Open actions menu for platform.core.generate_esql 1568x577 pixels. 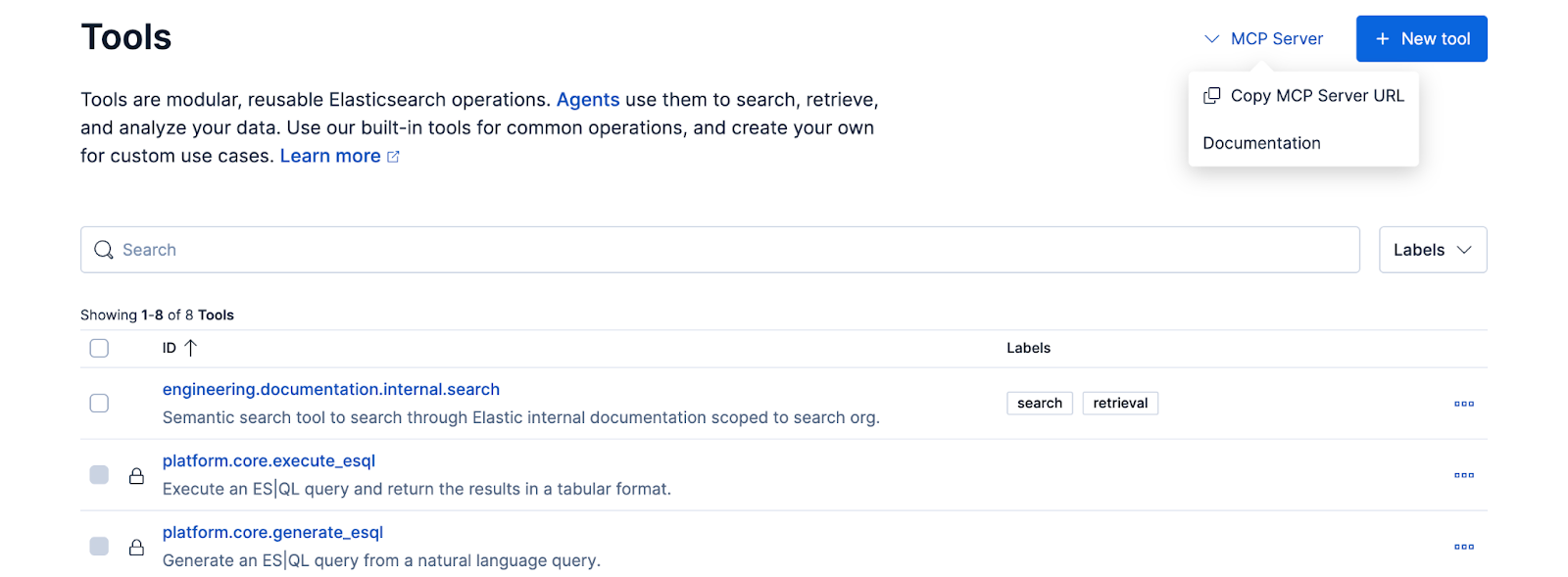tap(1463, 547)
